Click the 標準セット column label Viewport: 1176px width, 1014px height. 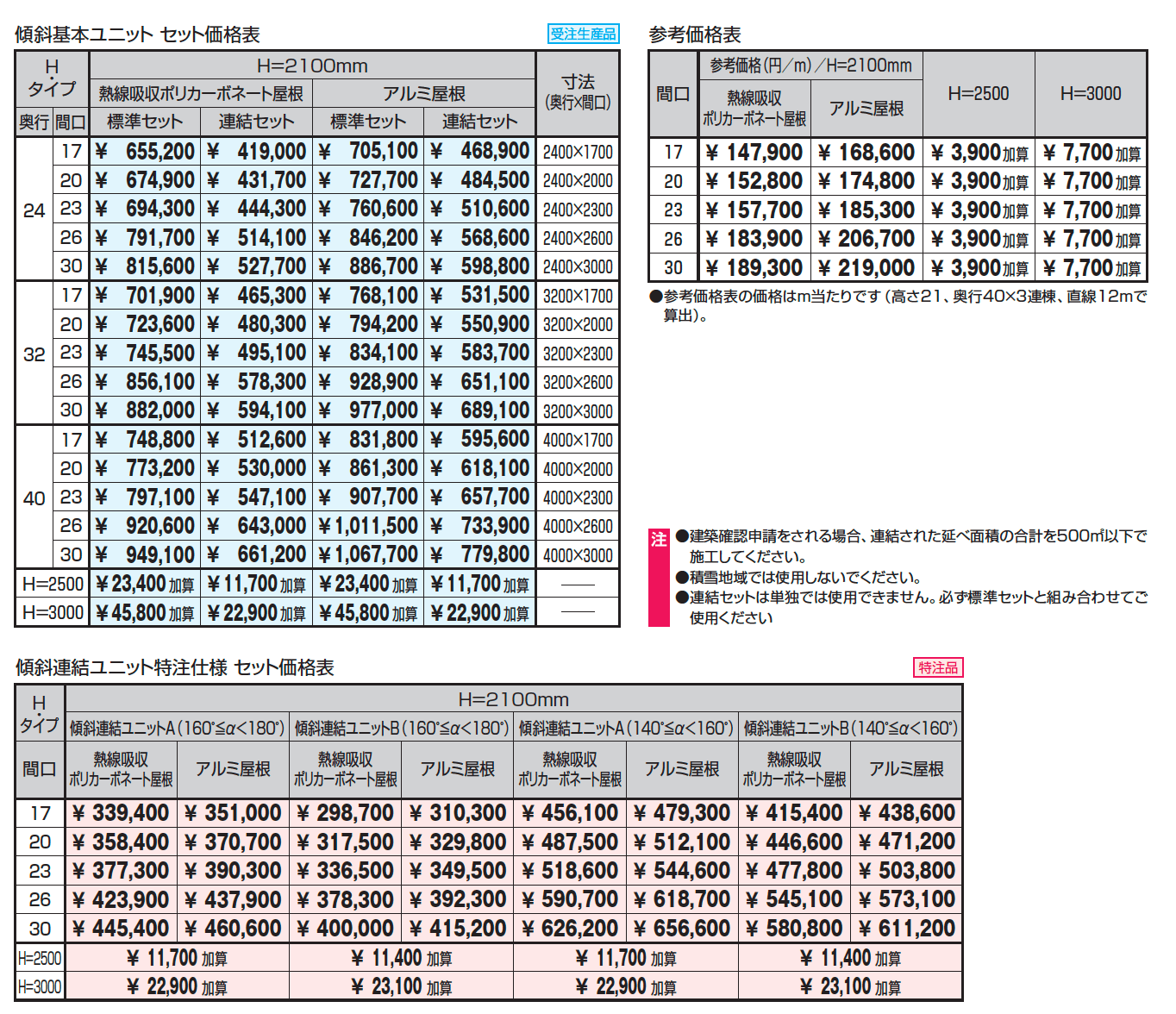(x=144, y=121)
